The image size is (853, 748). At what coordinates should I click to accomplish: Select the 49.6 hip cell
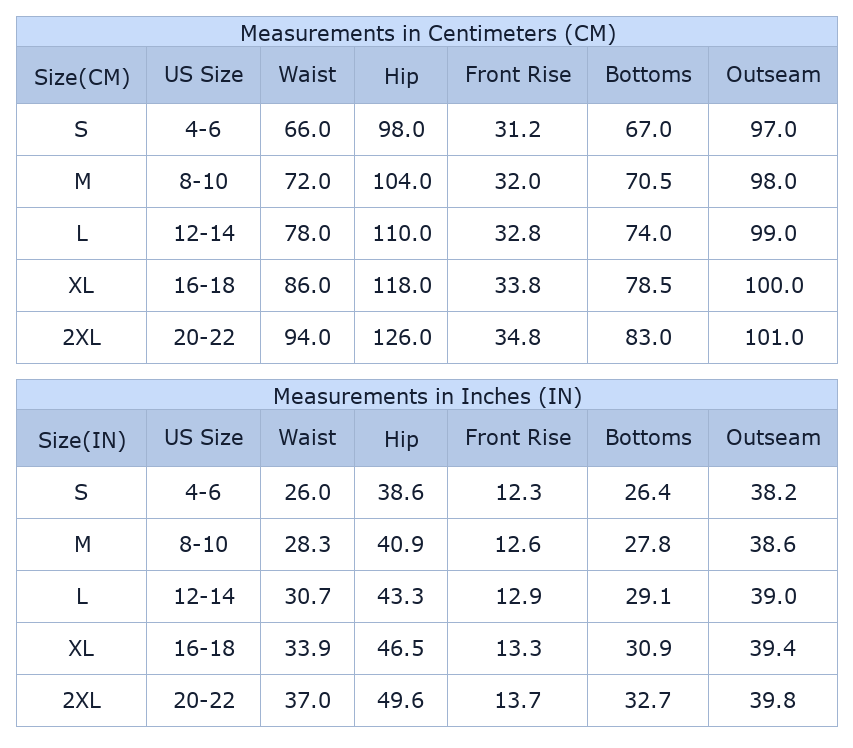coord(401,701)
